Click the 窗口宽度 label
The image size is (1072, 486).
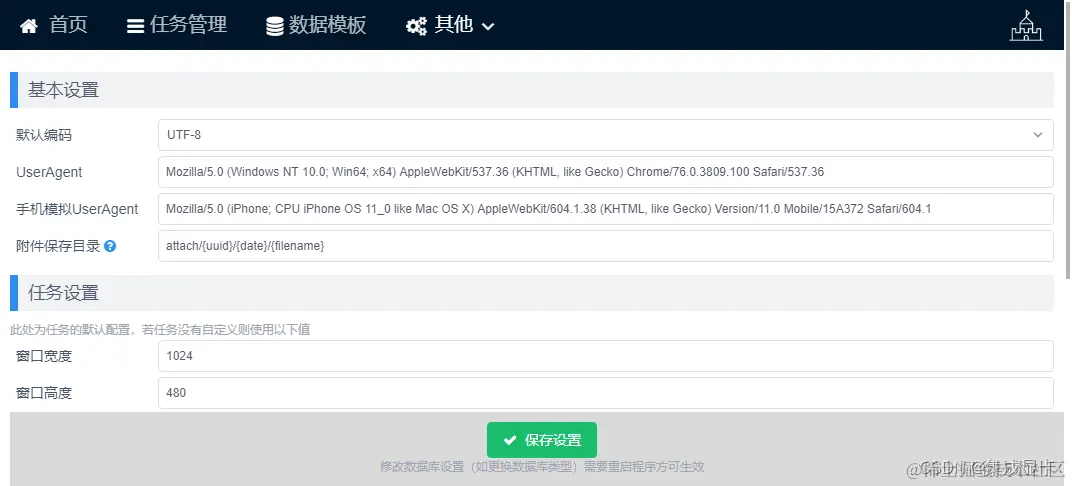point(44,356)
